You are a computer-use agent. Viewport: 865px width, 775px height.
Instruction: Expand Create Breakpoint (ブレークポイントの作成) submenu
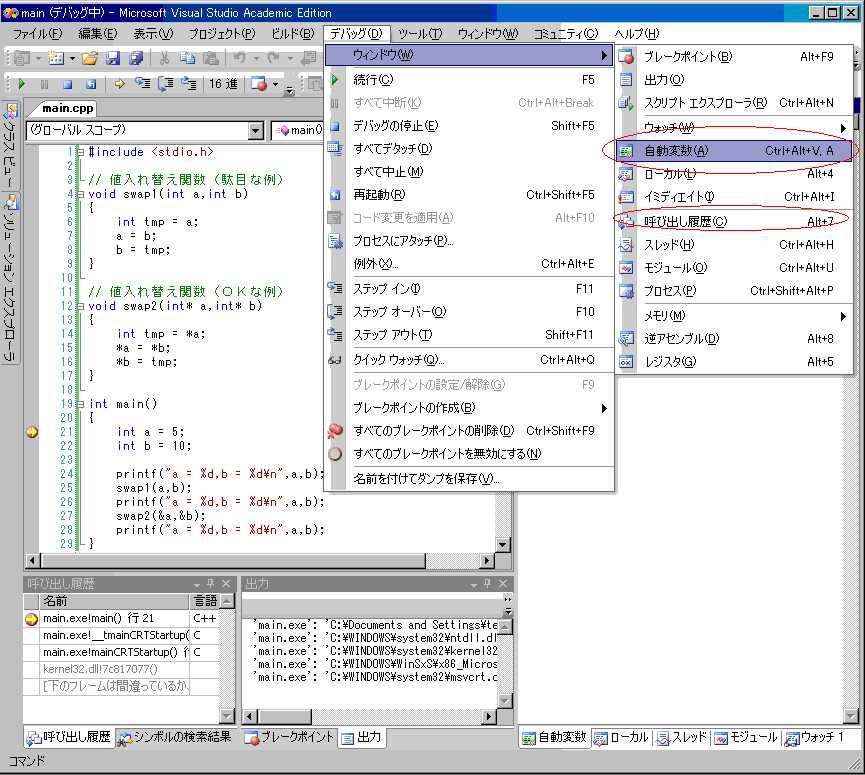[x=469, y=408]
